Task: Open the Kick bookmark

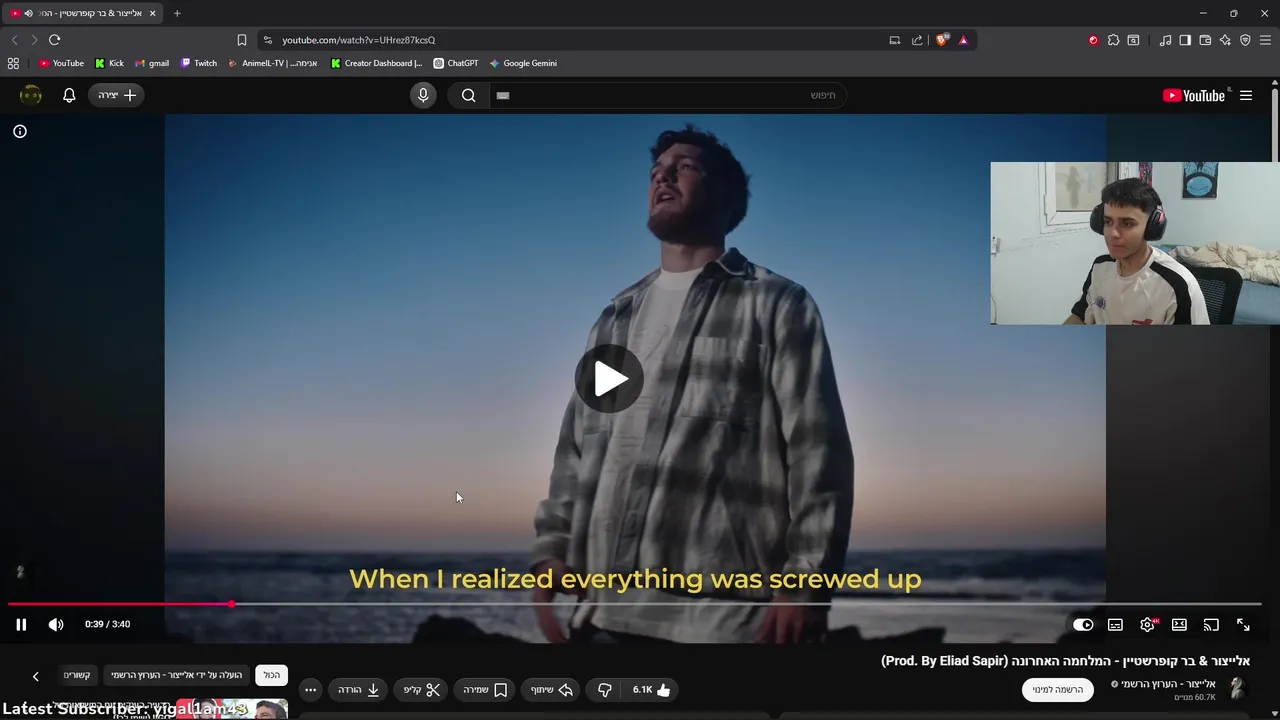Action: coord(109,63)
